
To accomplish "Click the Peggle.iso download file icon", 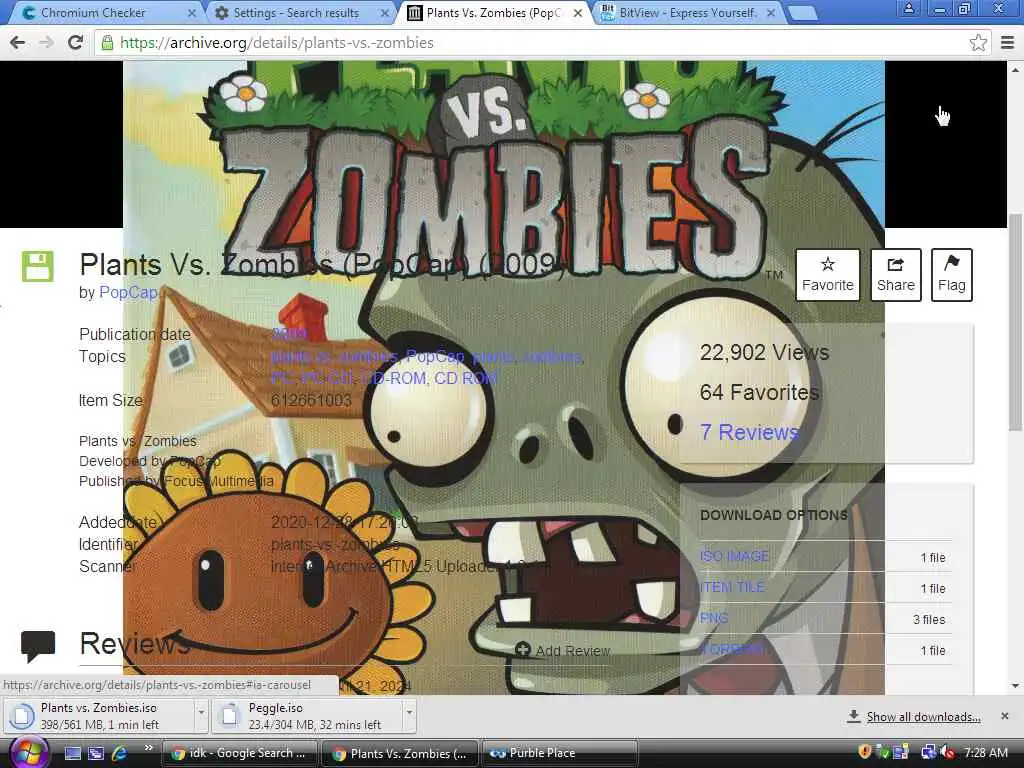I will point(229,716).
